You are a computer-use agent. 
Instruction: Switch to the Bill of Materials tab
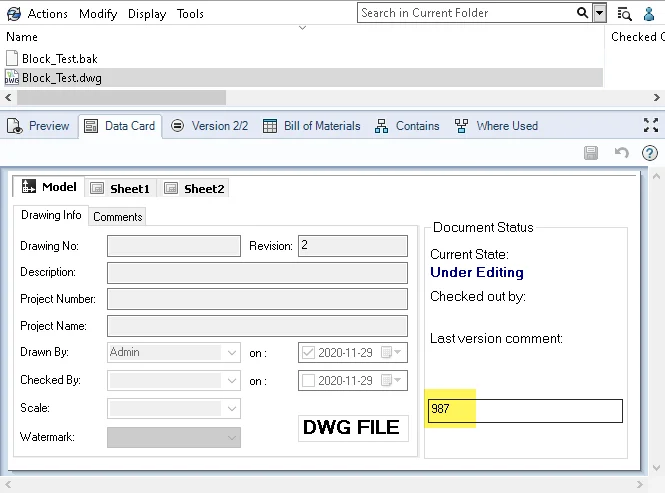(x=311, y=126)
